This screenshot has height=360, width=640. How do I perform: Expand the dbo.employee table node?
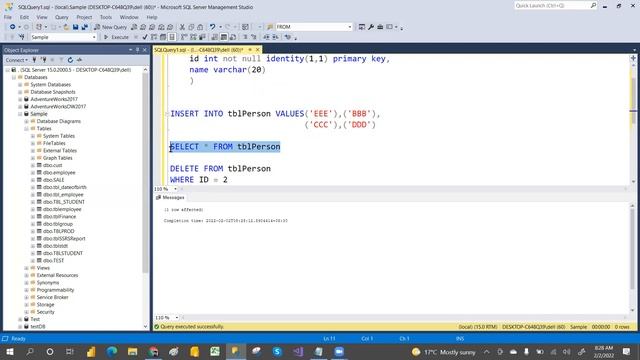[33, 173]
